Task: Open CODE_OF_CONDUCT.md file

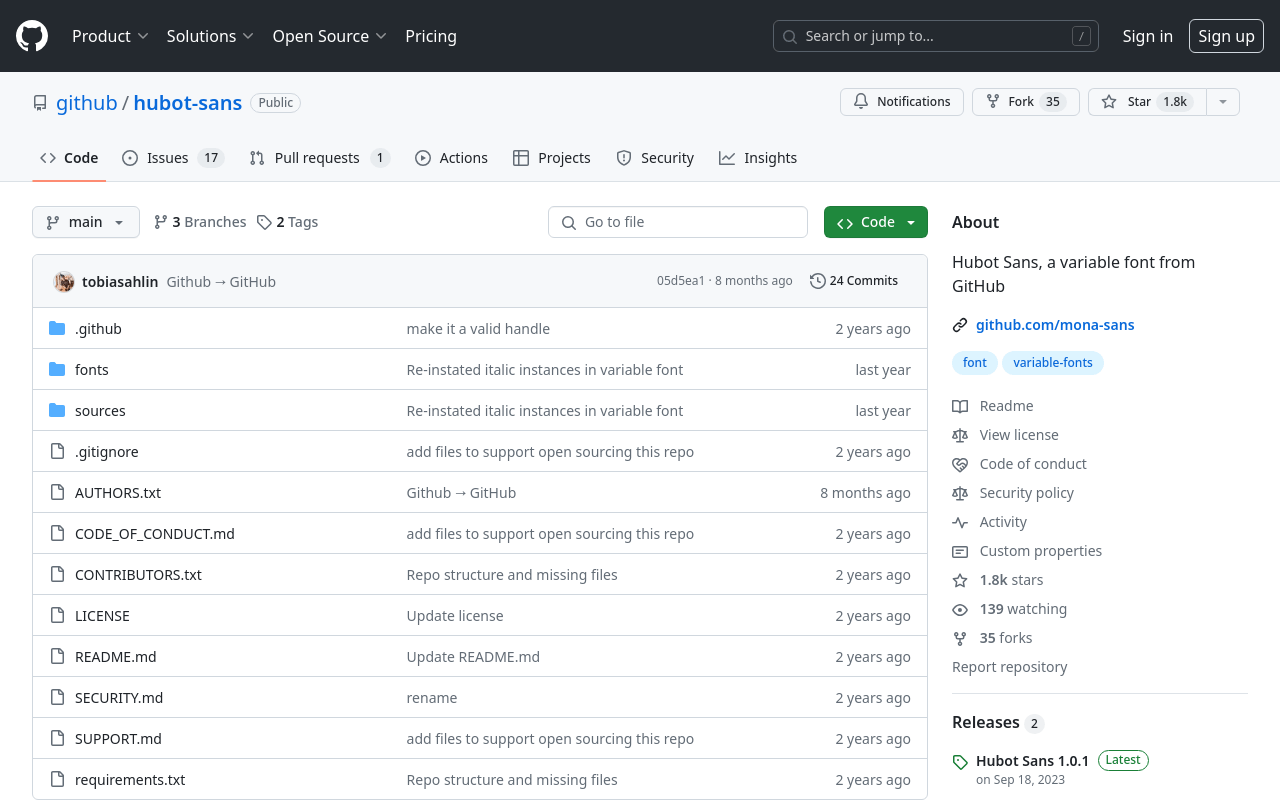Action: [155, 534]
